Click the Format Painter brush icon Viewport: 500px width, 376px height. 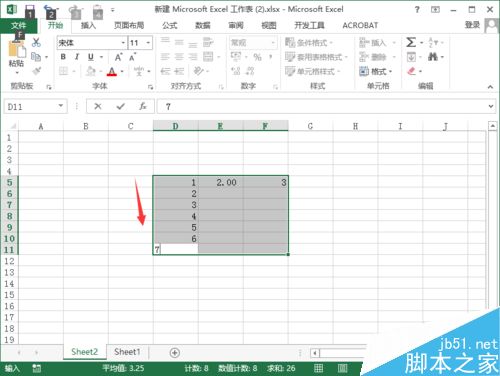pos(36,71)
